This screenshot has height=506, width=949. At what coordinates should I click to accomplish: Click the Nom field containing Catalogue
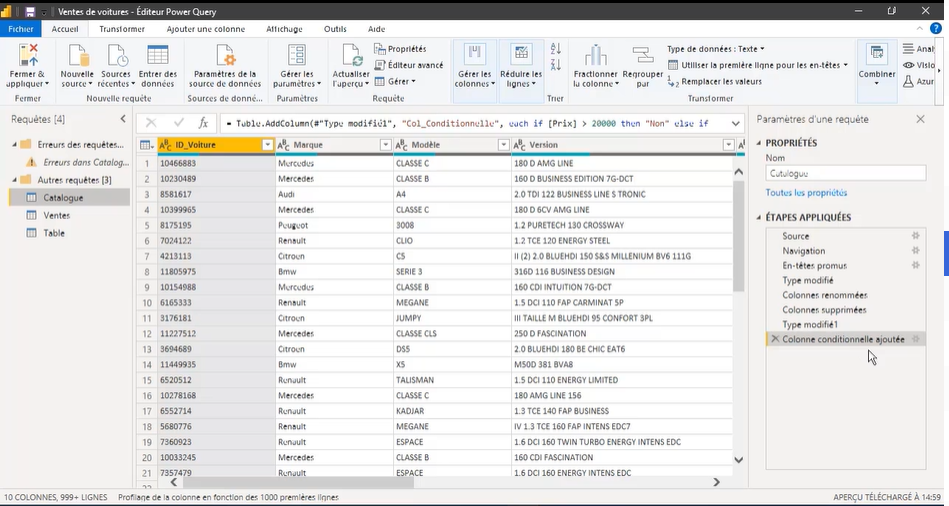(846, 173)
